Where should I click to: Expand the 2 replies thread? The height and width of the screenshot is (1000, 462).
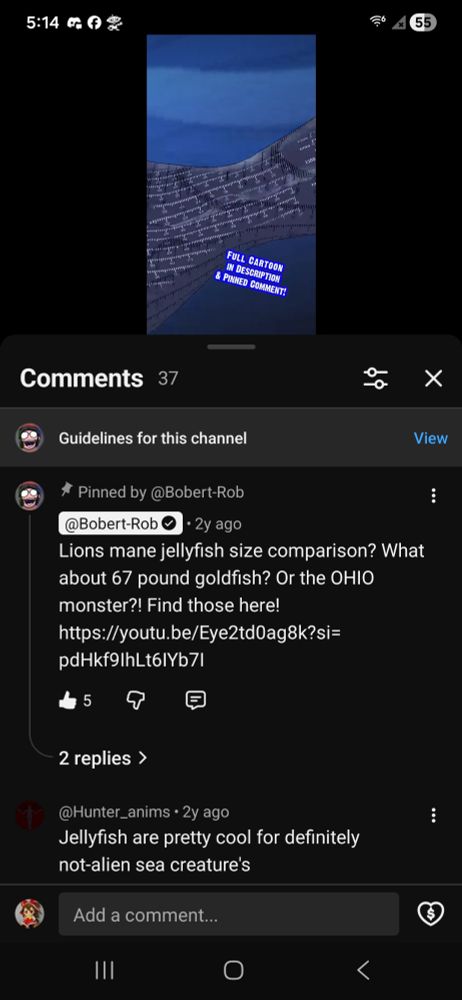(x=103, y=758)
